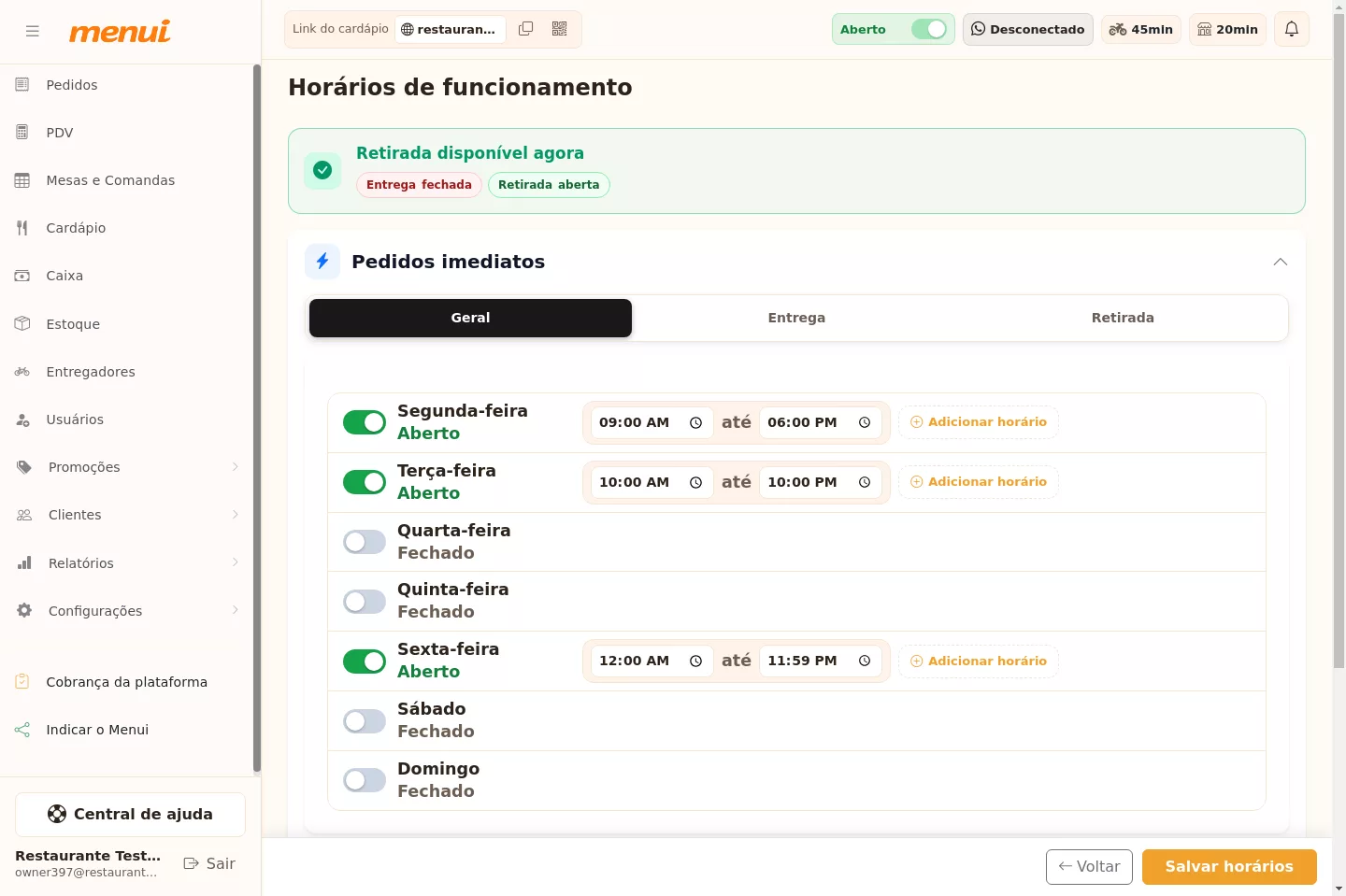Open Central de ajuda
1346x896 pixels.
(x=130, y=815)
